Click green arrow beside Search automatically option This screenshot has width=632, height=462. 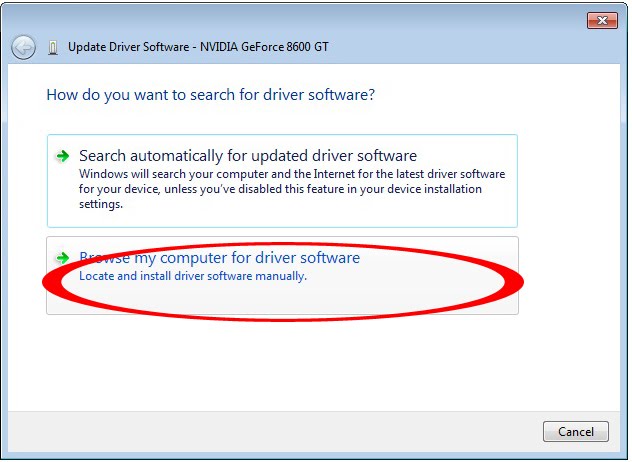(63, 156)
